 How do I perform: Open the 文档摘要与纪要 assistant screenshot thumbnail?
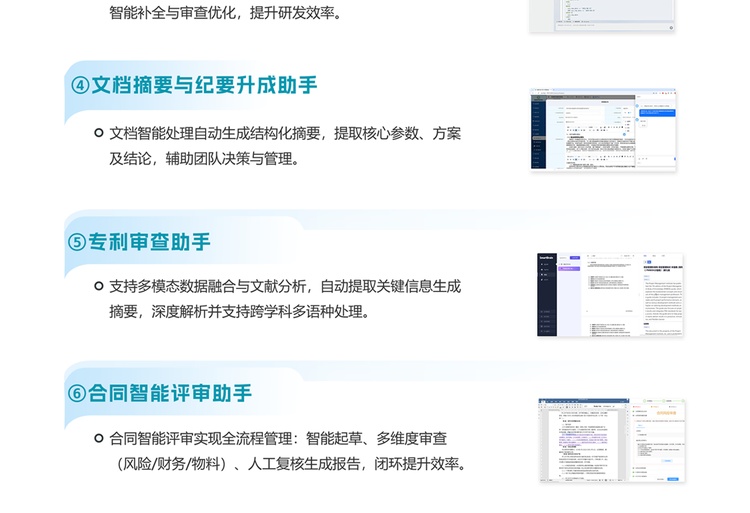(x=603, y=129)
